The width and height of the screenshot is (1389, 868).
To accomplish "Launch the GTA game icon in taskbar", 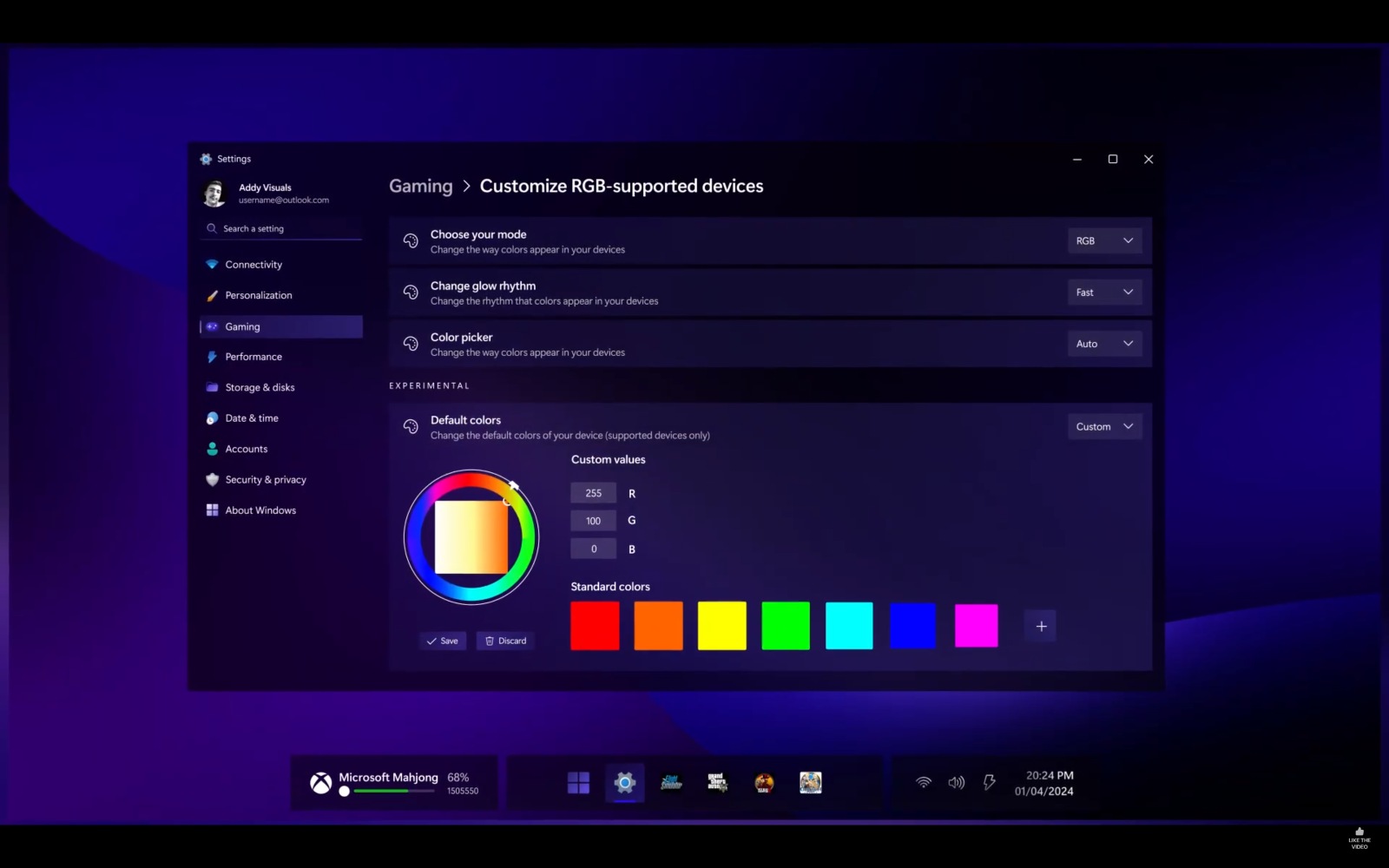I will click(717, 783).
